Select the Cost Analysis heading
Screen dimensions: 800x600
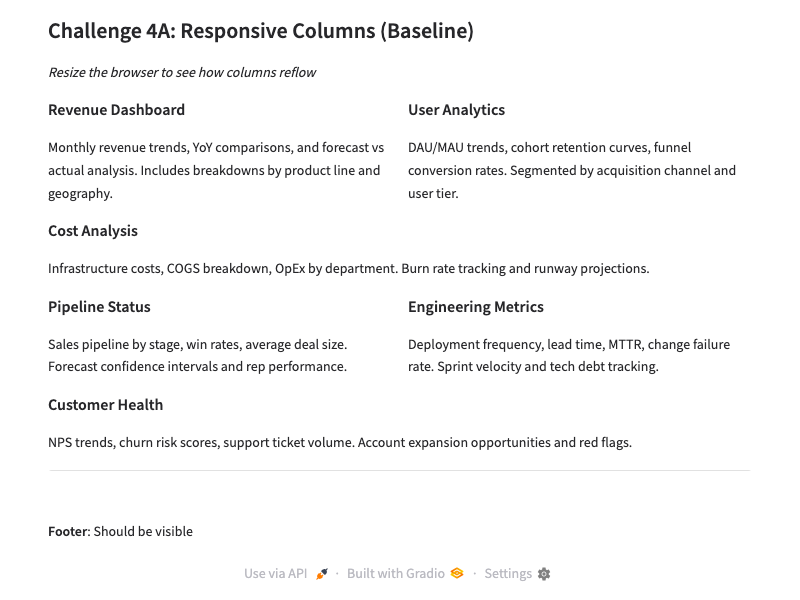pos(93,231)
